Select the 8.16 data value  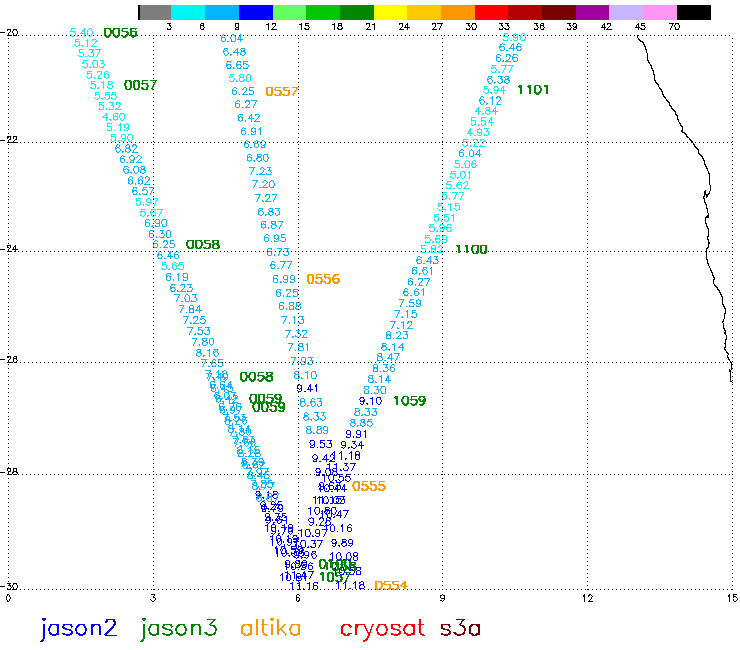click(x=207, y=353)
